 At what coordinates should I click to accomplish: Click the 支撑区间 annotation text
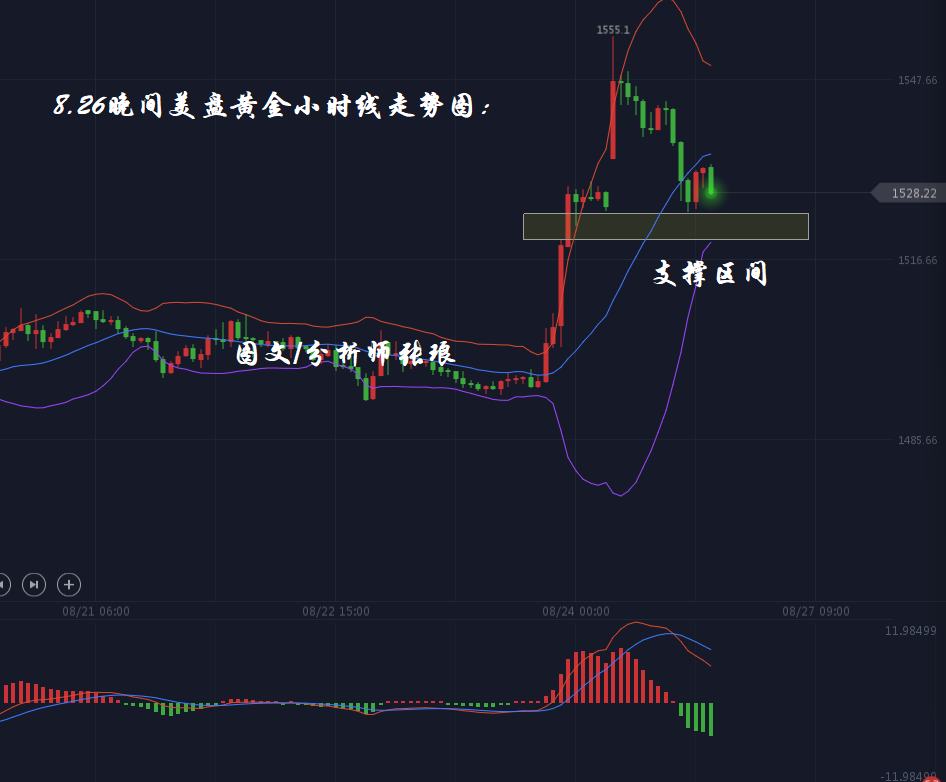click(x=710, y=274)
